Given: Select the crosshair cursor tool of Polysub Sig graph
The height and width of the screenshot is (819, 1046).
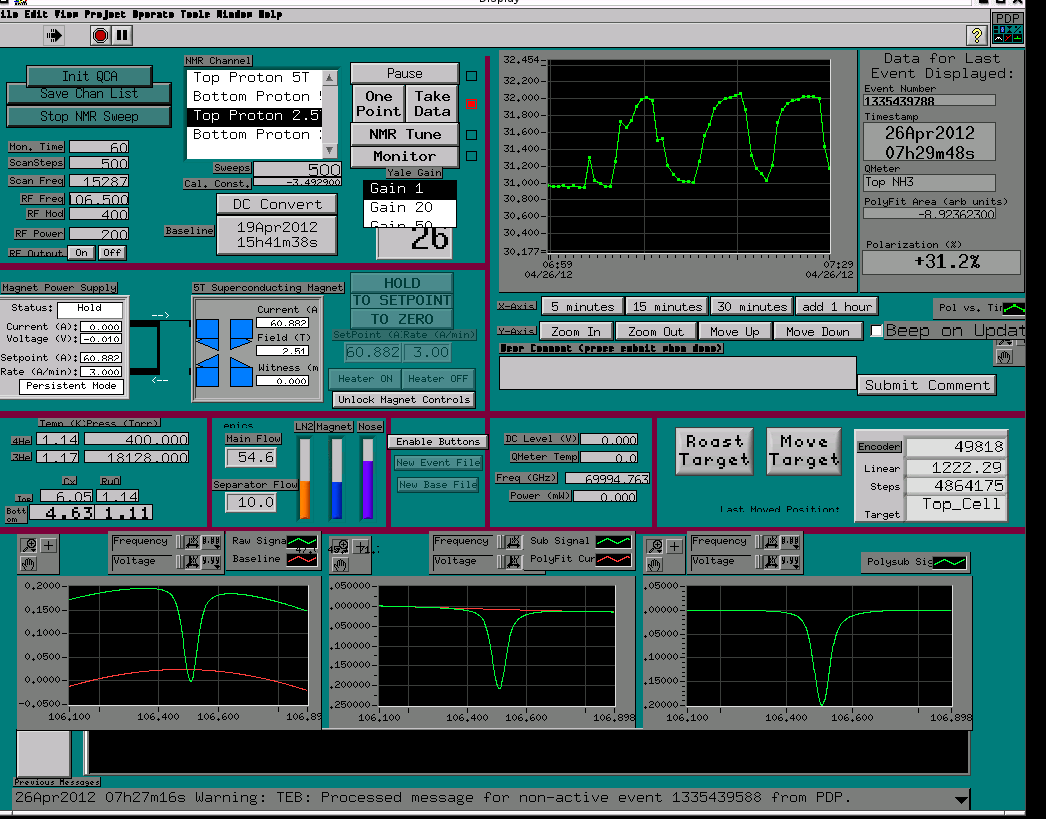Looking at the screenshot, I should point(674,546).
